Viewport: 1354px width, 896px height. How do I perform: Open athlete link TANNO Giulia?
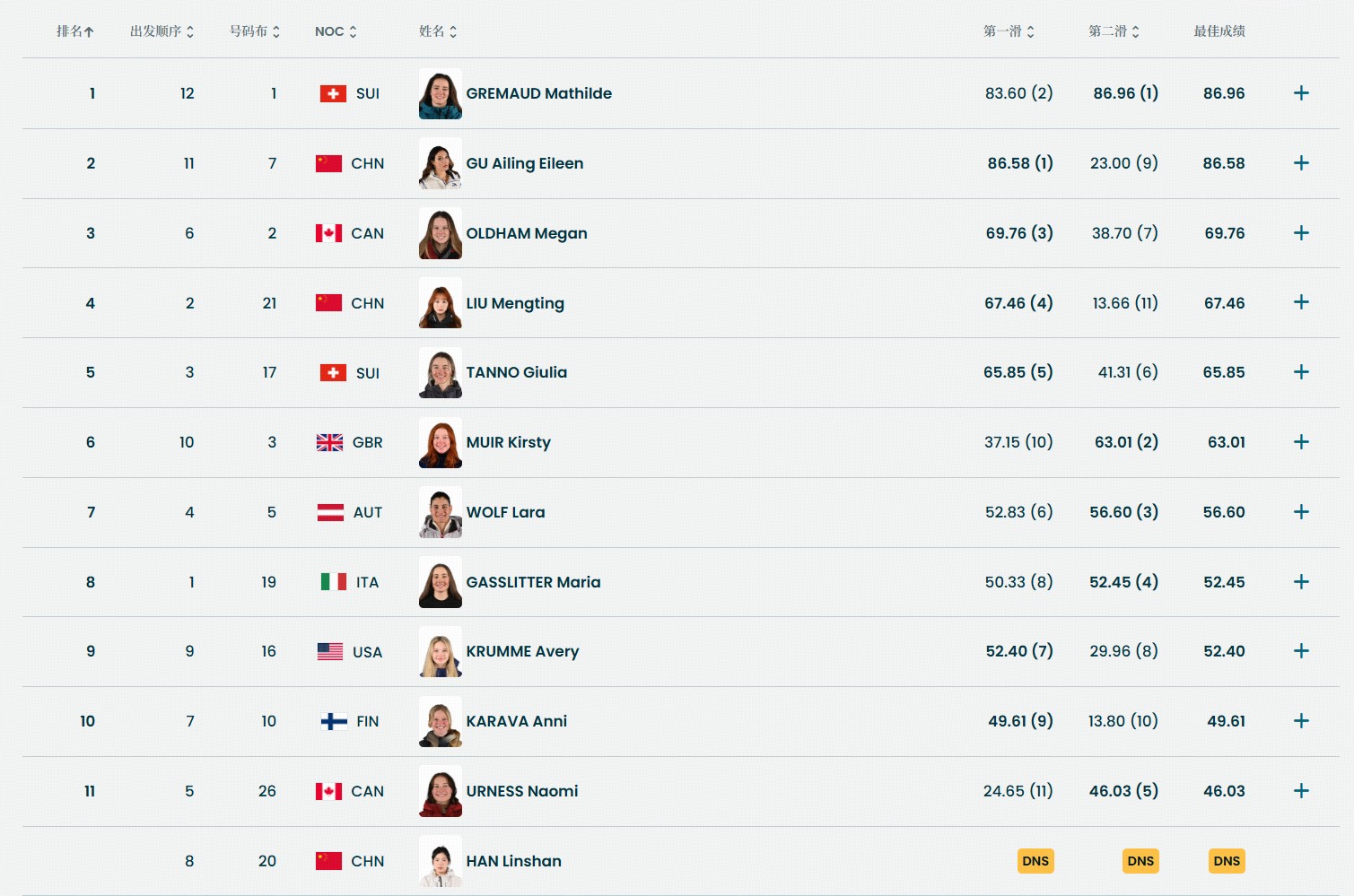tap(516, 372)
